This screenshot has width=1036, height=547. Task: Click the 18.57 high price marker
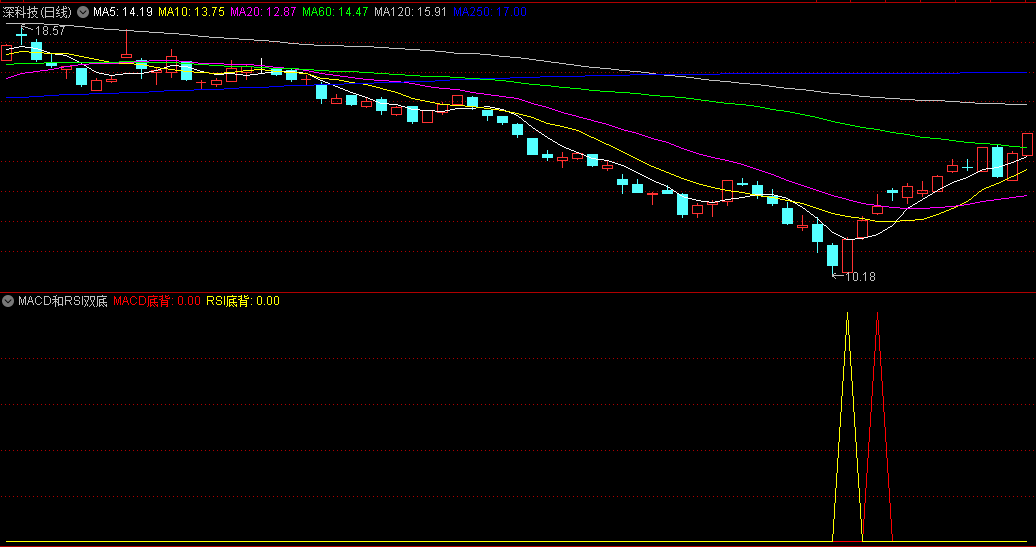tap(50, 30)
